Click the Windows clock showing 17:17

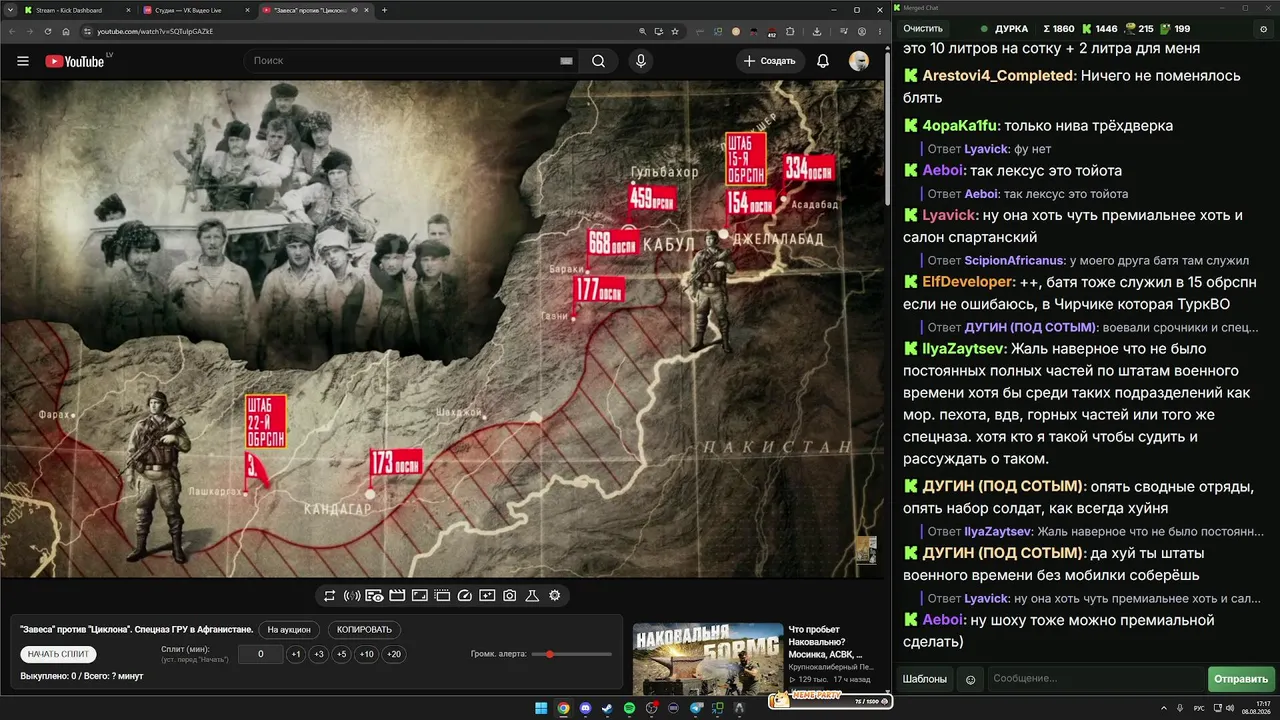coord(1254,708)
